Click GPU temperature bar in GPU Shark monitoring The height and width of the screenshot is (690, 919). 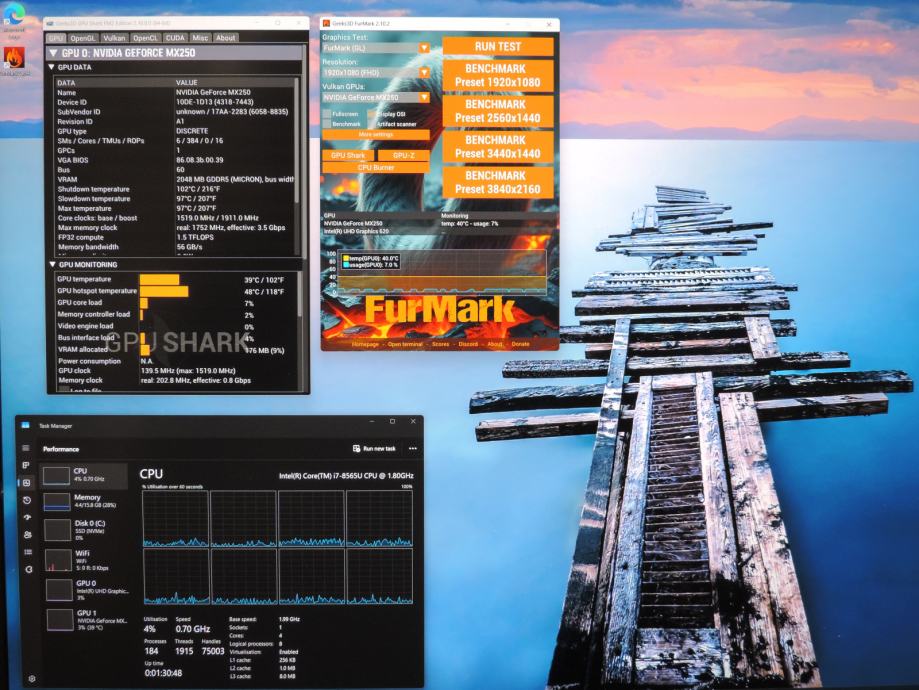pos(159,280)
